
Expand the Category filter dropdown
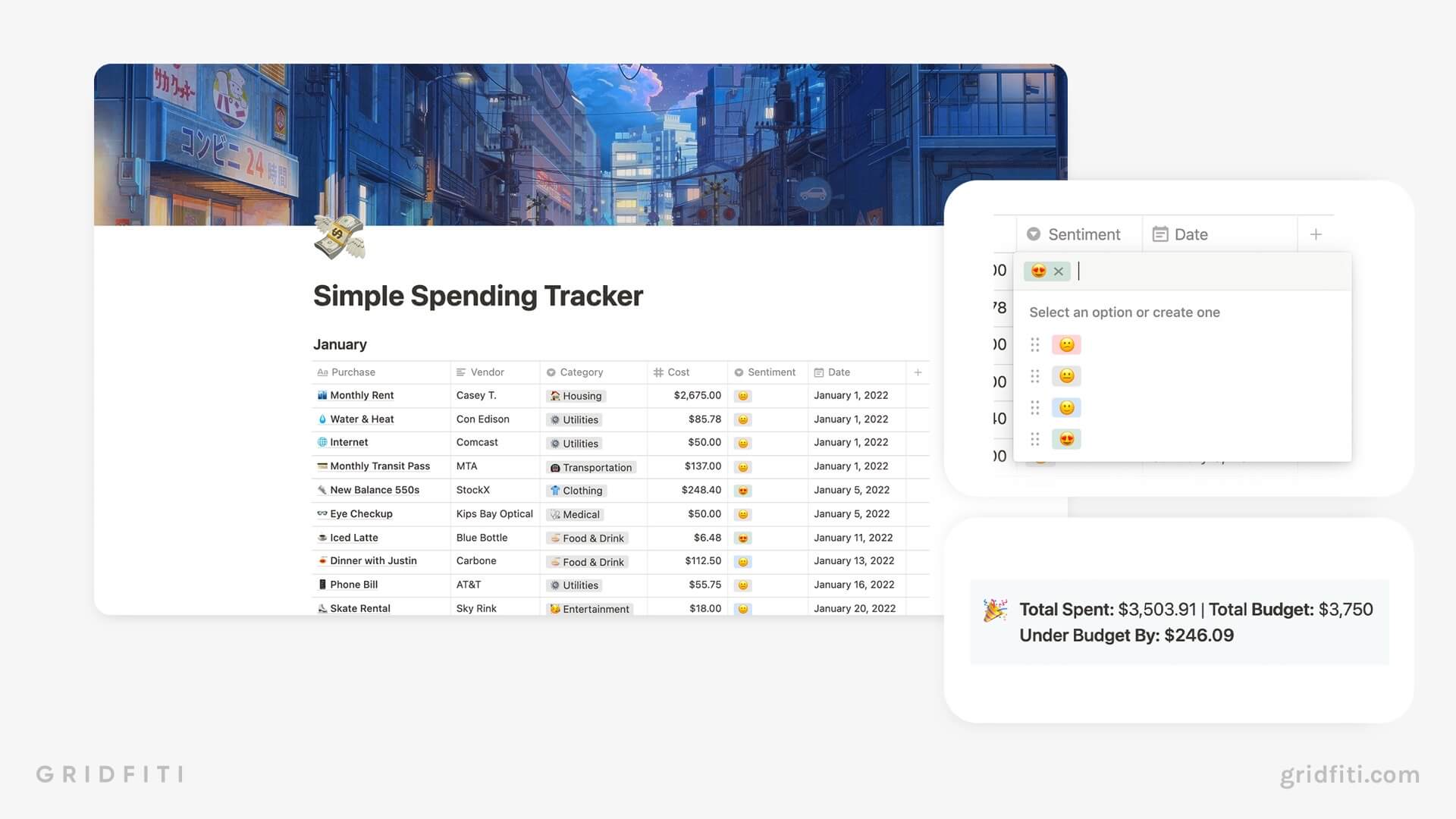(580, 371)
